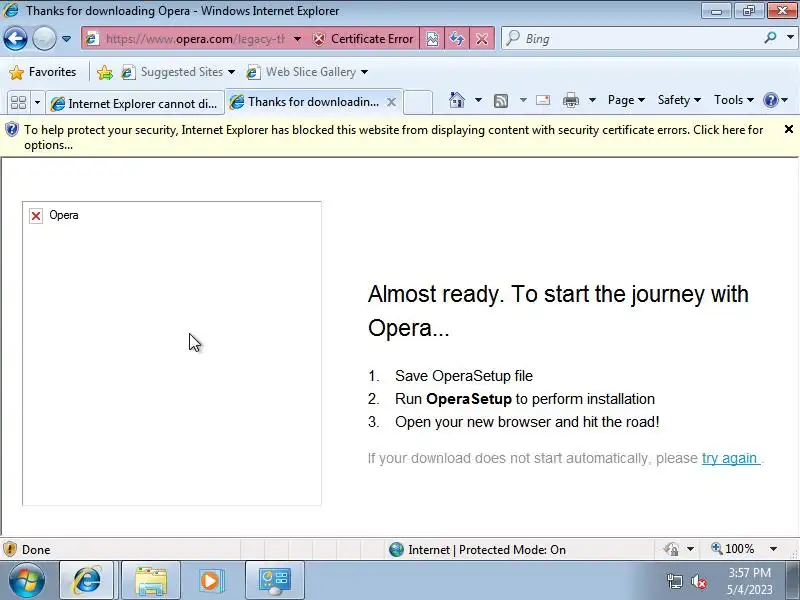Stop loading with the red X icon
Viewport: 800px width, 600px height.
pyautogui.click(x=481, y=39)
